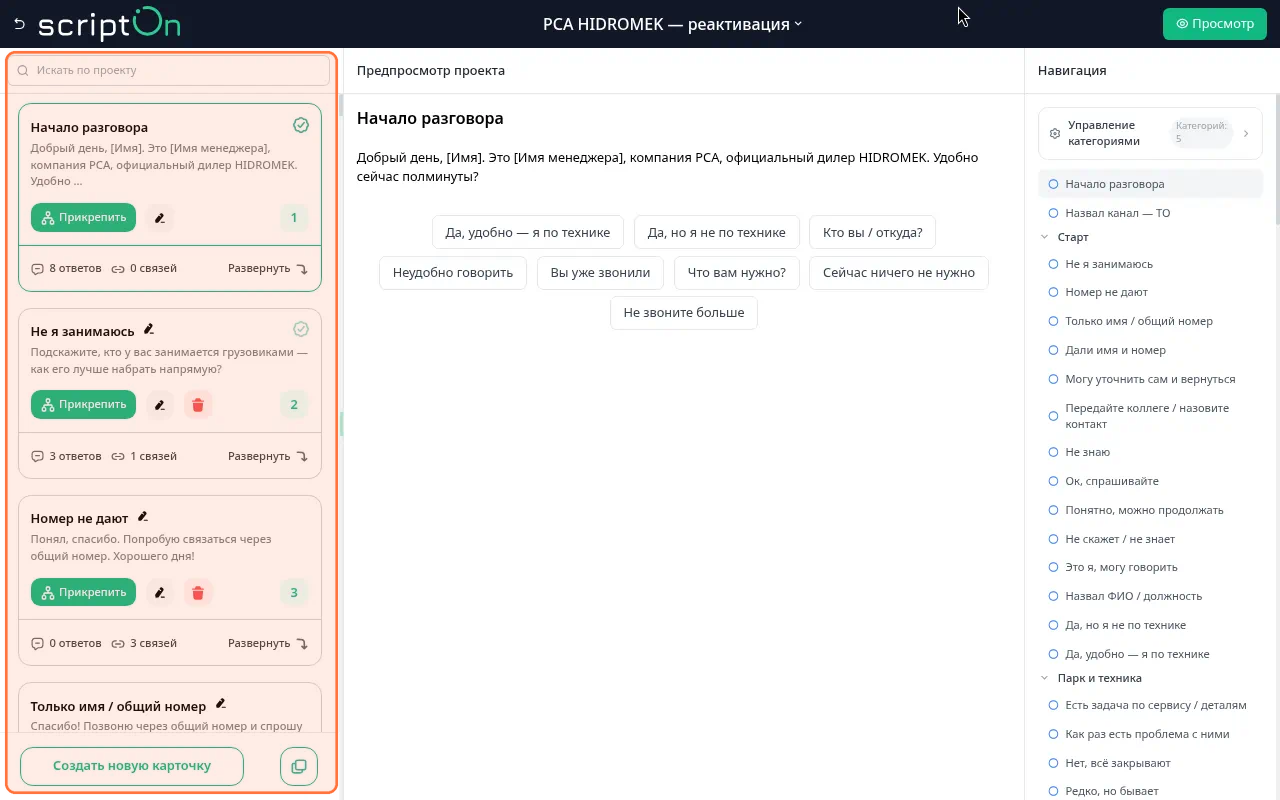
Task: Delete the "Номер не дают" card via trash icon
Action: (x=198, y=592)
